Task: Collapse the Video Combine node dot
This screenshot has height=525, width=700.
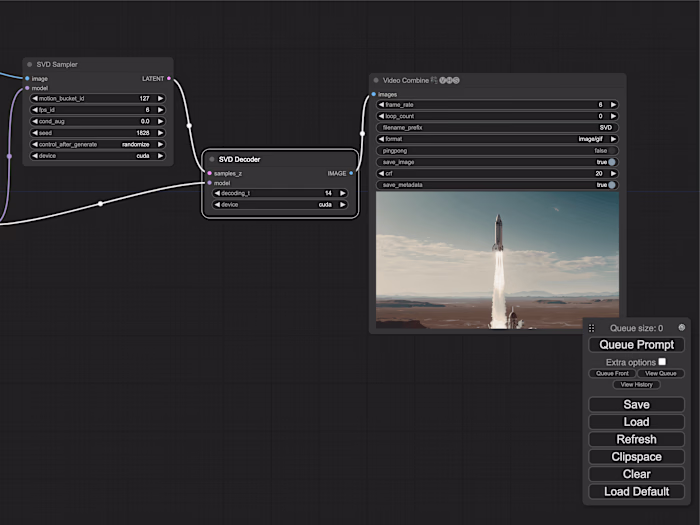Action: tap(376, 80)
